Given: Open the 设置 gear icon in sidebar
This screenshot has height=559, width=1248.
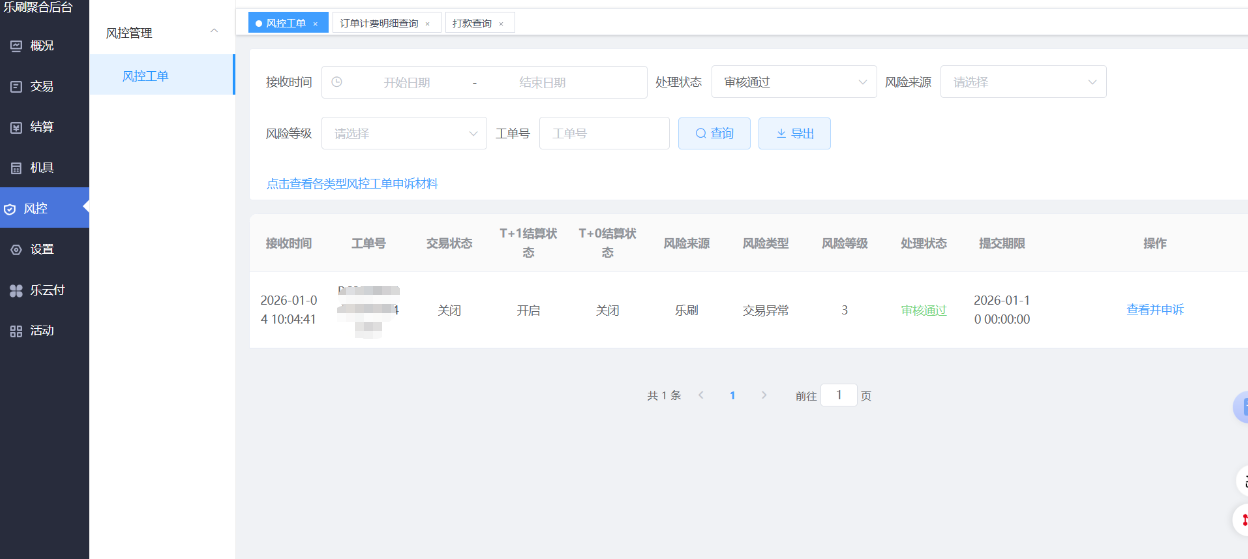Looking at the screenshot, I should click(x=16, y=250).
